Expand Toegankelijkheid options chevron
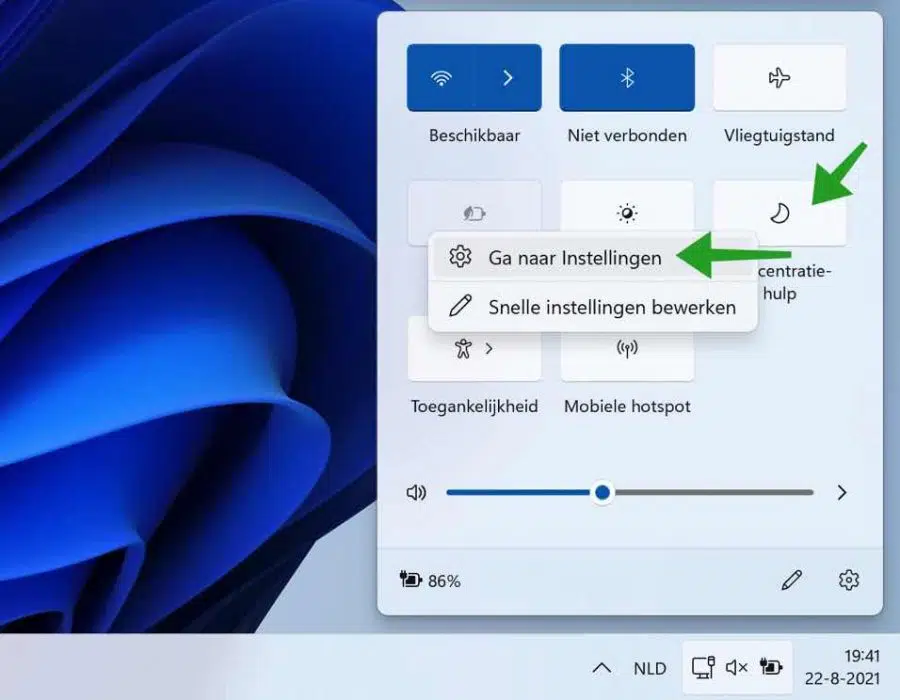 [x=489, y=348]
